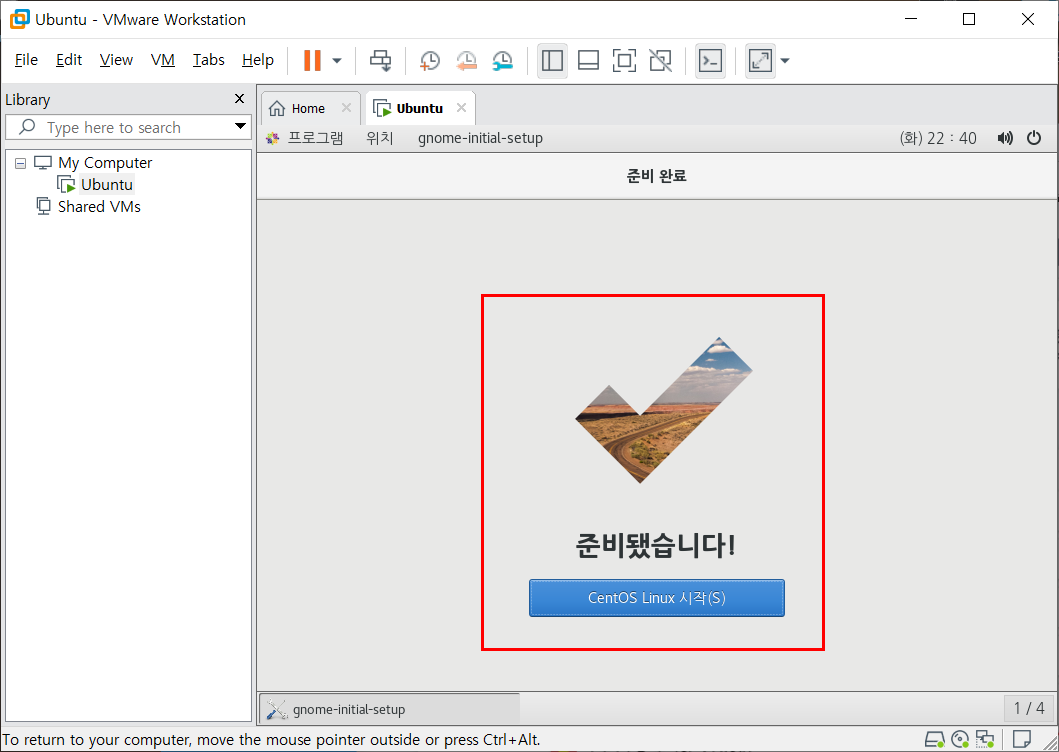Click the hard disk status icon
Screen dimensions: 1059x752
tap(935, 739)
